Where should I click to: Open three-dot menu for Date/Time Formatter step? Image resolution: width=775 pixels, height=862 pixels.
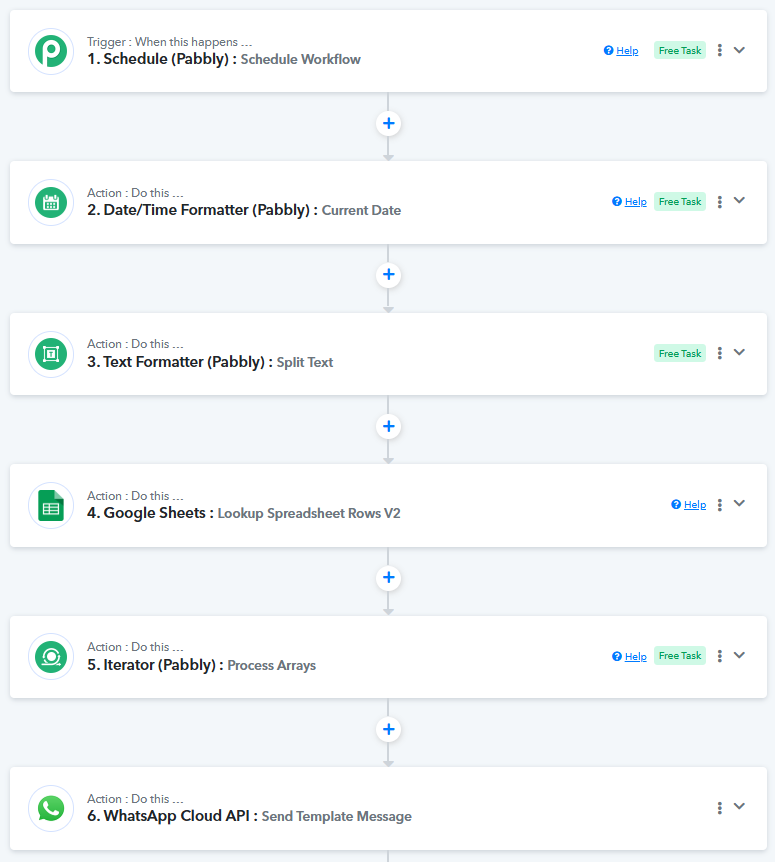point(719,202)
